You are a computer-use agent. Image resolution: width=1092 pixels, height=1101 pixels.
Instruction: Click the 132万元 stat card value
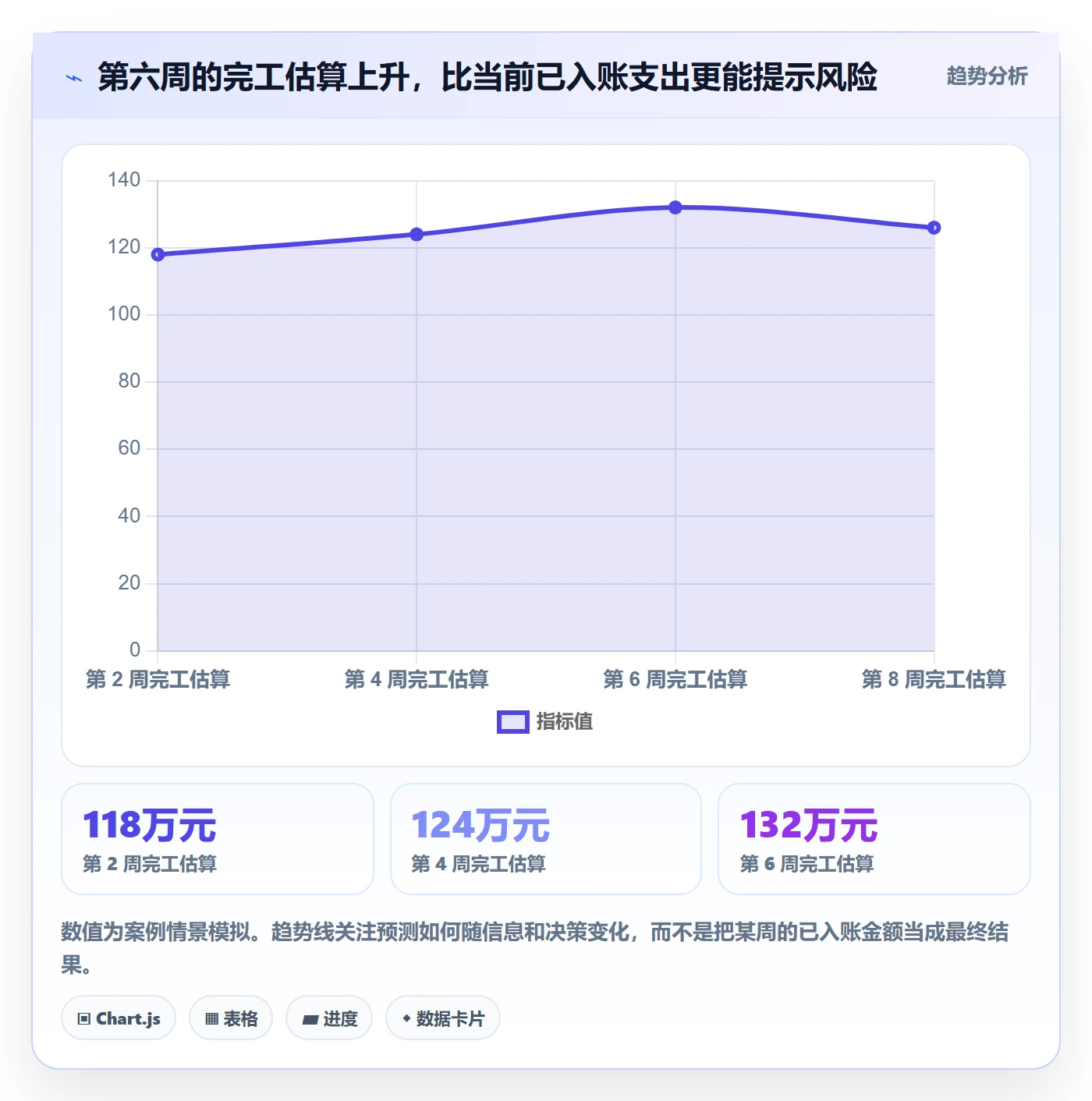pyautogui.click(x=809, y=825)
